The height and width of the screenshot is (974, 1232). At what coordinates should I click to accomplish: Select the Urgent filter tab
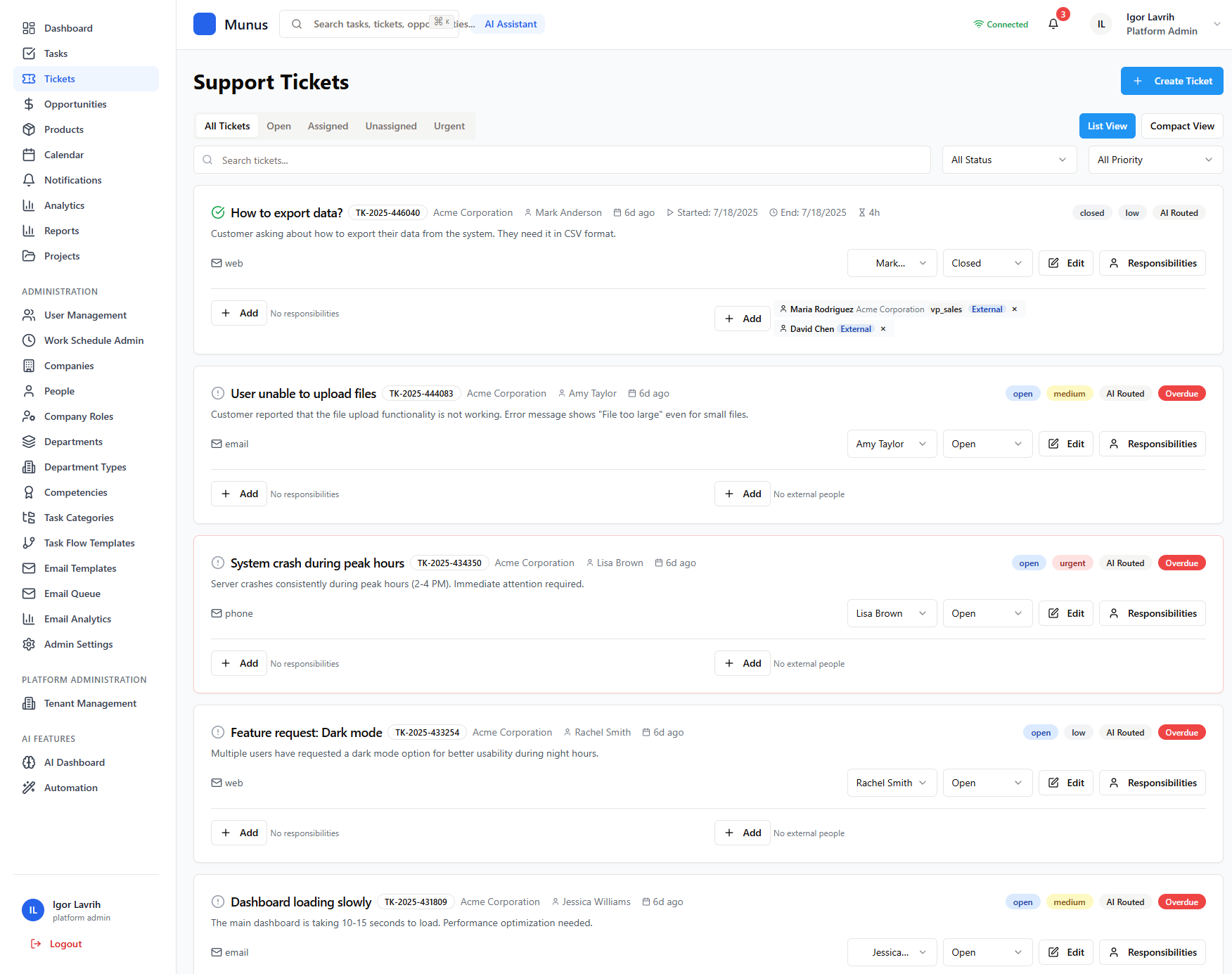tap(449, 125)
